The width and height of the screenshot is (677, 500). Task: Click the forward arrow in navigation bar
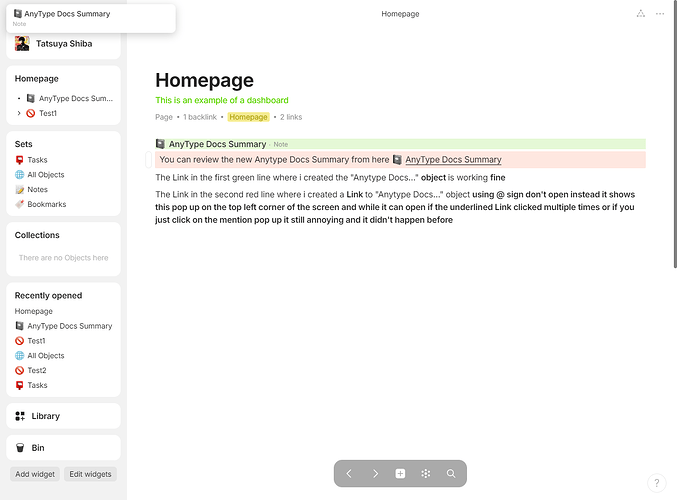(x=375, y=474)
